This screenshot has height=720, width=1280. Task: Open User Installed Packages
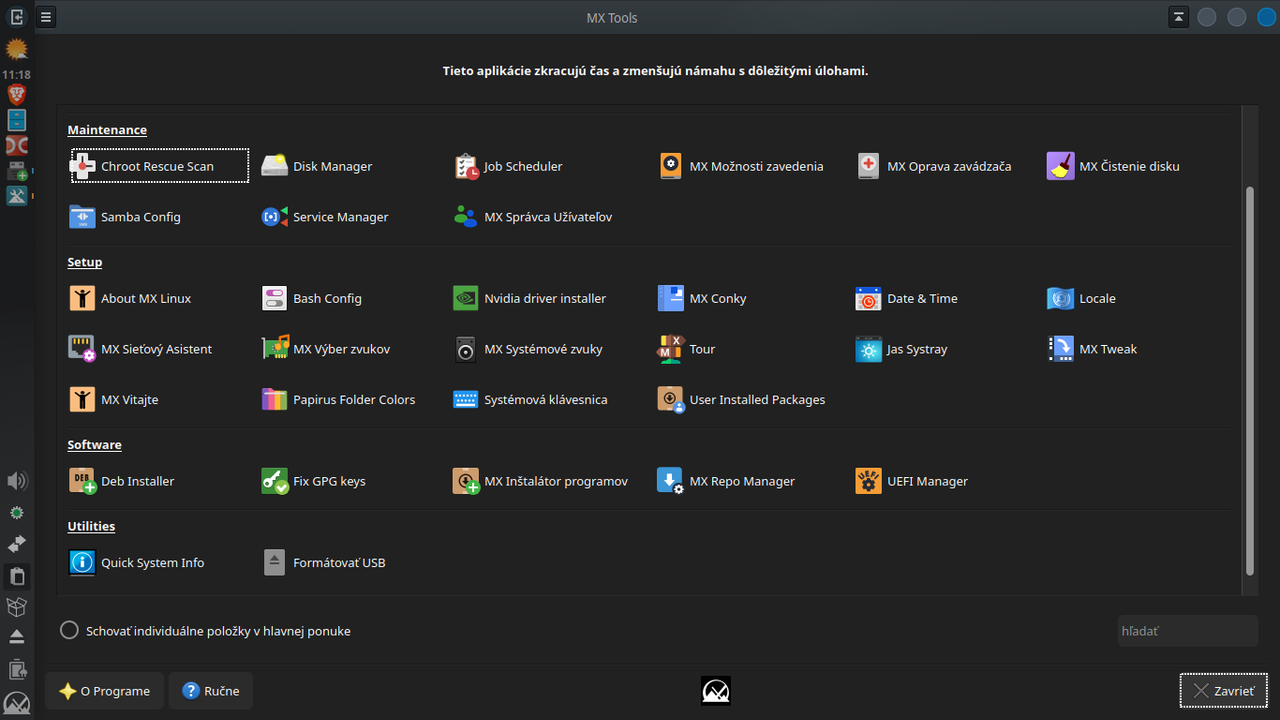742,399
